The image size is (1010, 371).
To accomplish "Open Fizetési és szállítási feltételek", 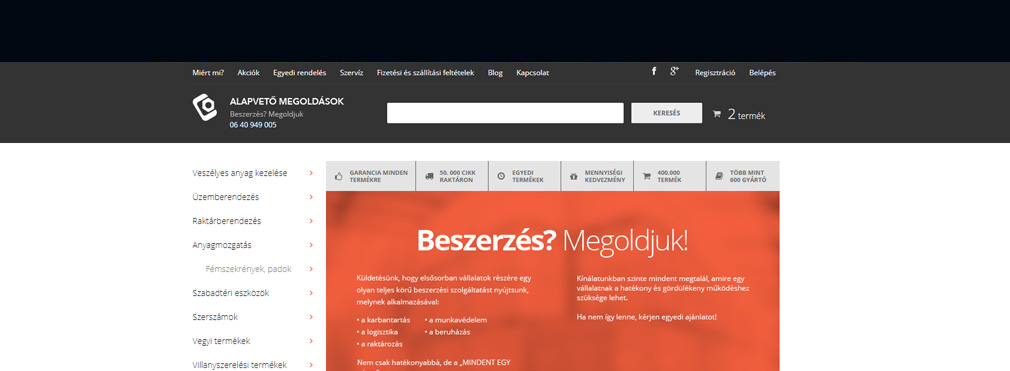I will (x=425, y=73).
